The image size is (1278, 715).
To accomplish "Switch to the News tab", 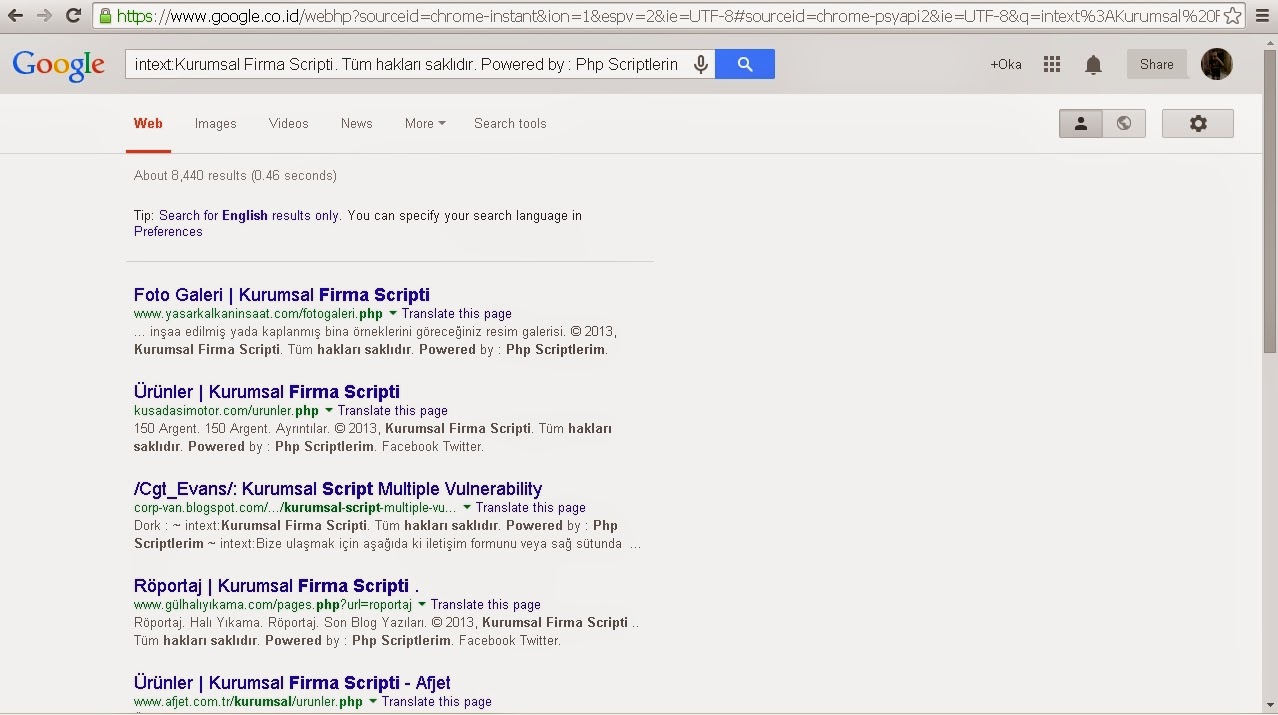I will click(x=356, y=123).
